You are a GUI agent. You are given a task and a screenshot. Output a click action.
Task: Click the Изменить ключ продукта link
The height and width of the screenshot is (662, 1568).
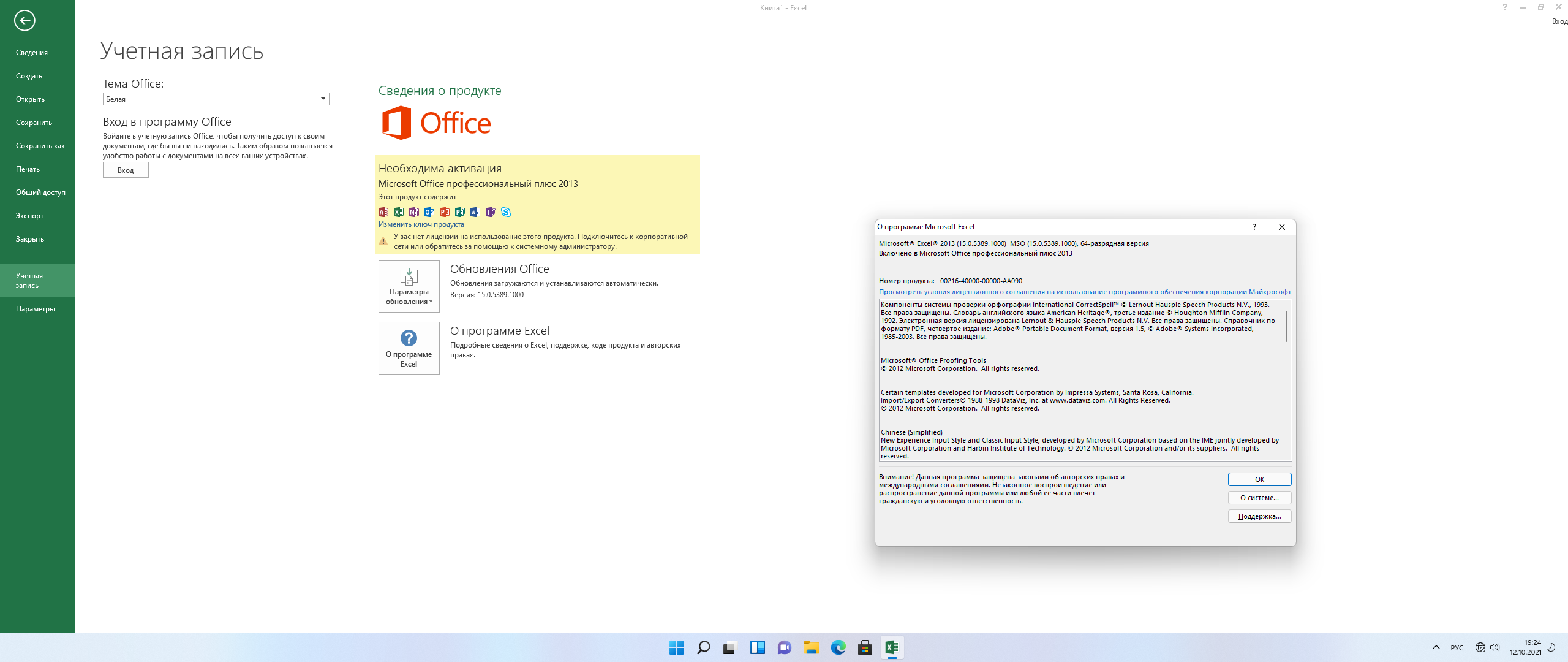click(x=421, y=224)
